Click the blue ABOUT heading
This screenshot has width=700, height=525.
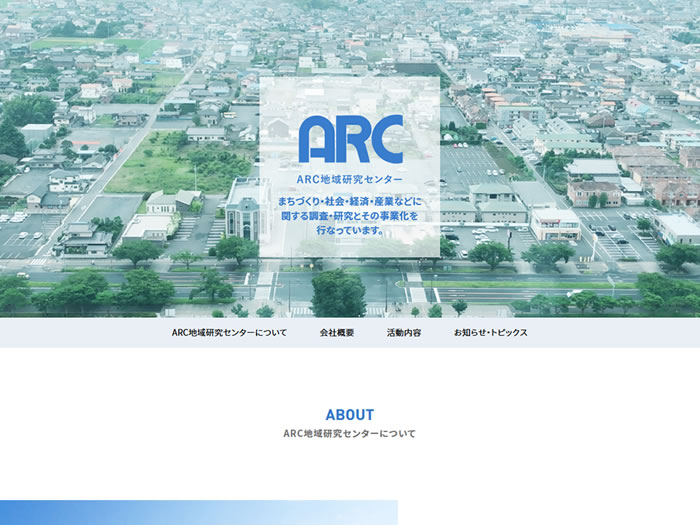pyautogui.click(x=350, y=415)
